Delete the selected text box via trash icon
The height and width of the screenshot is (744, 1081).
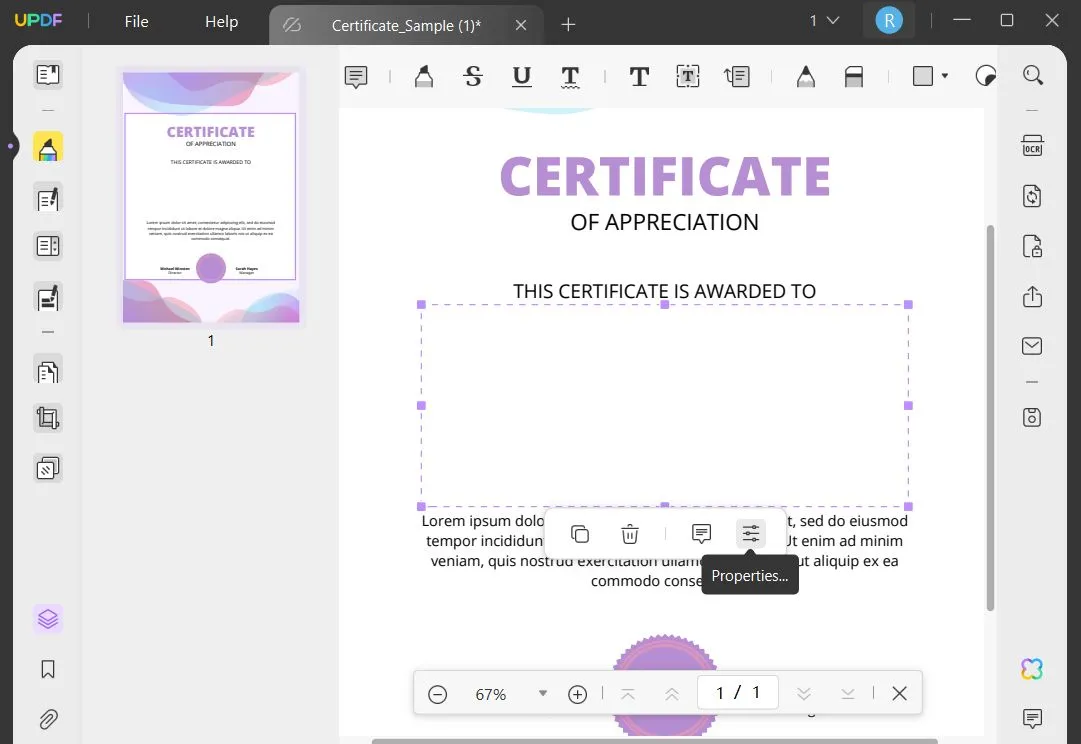pyautogui.click(x=629, y=533)
